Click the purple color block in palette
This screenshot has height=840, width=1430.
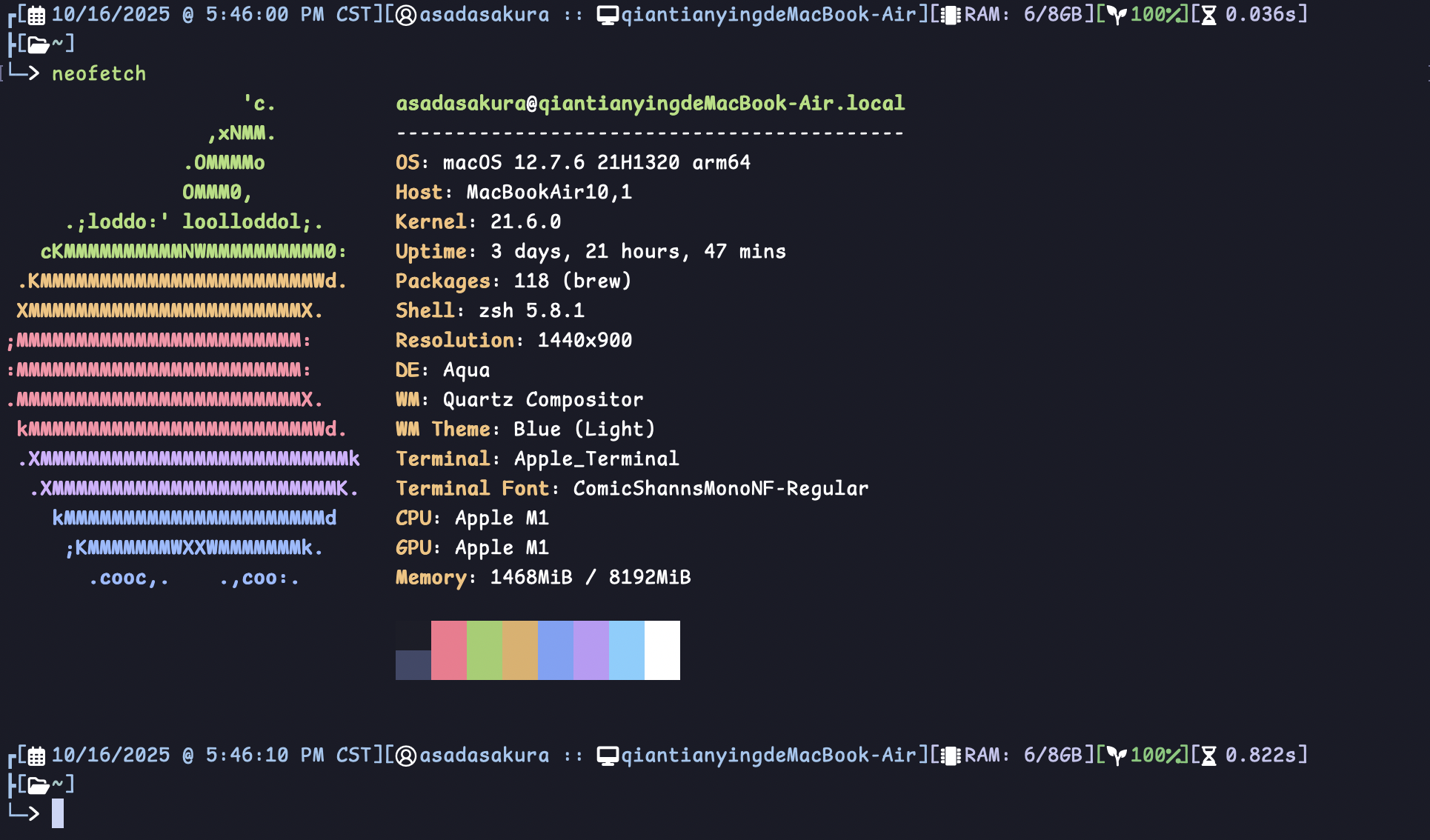[x=591, y=650]
